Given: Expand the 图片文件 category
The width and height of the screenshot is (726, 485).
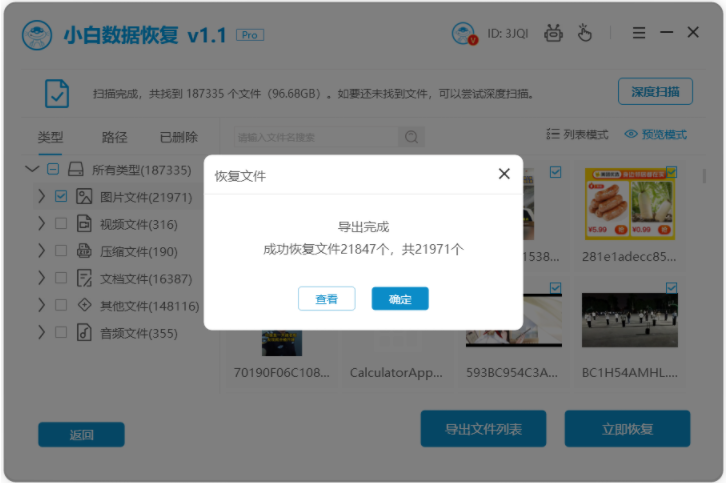Looking at the screenshot, I should pyautogui.click(x=41, y=196).
